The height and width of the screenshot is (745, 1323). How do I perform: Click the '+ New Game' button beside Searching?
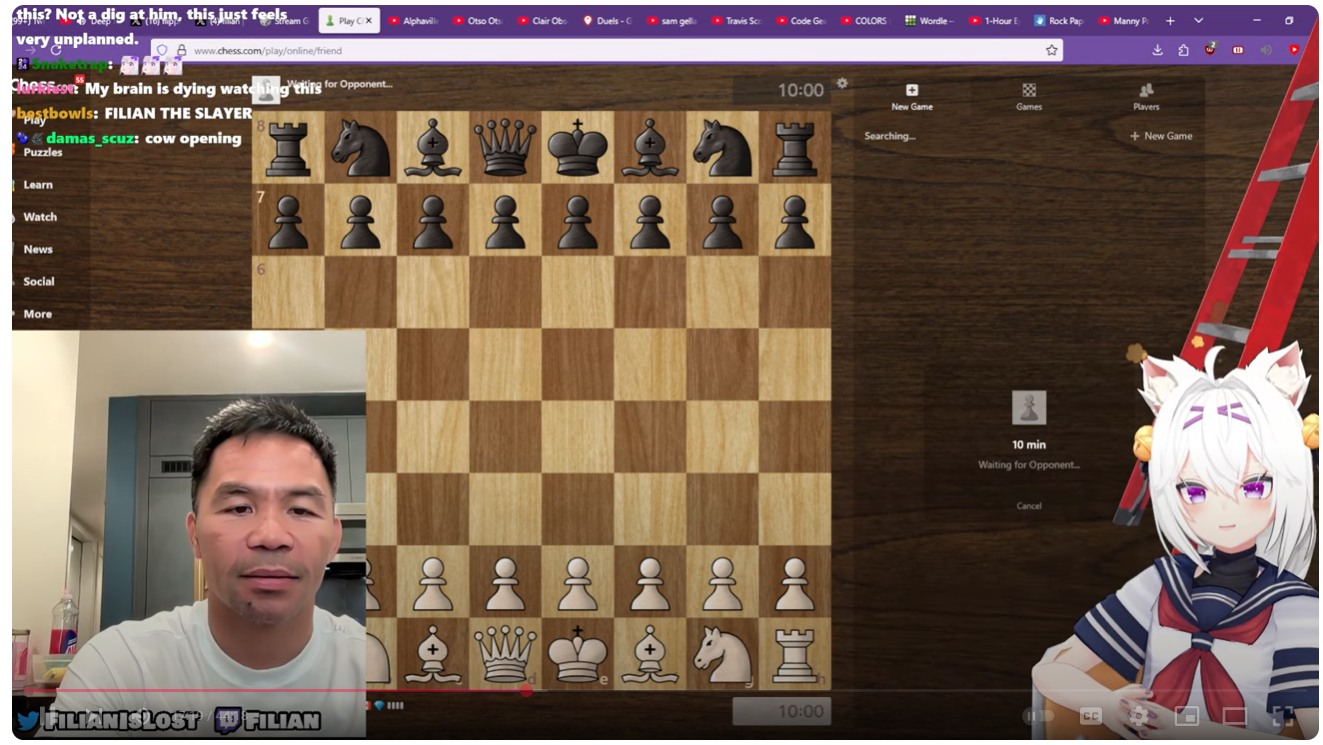[1161, 136]
